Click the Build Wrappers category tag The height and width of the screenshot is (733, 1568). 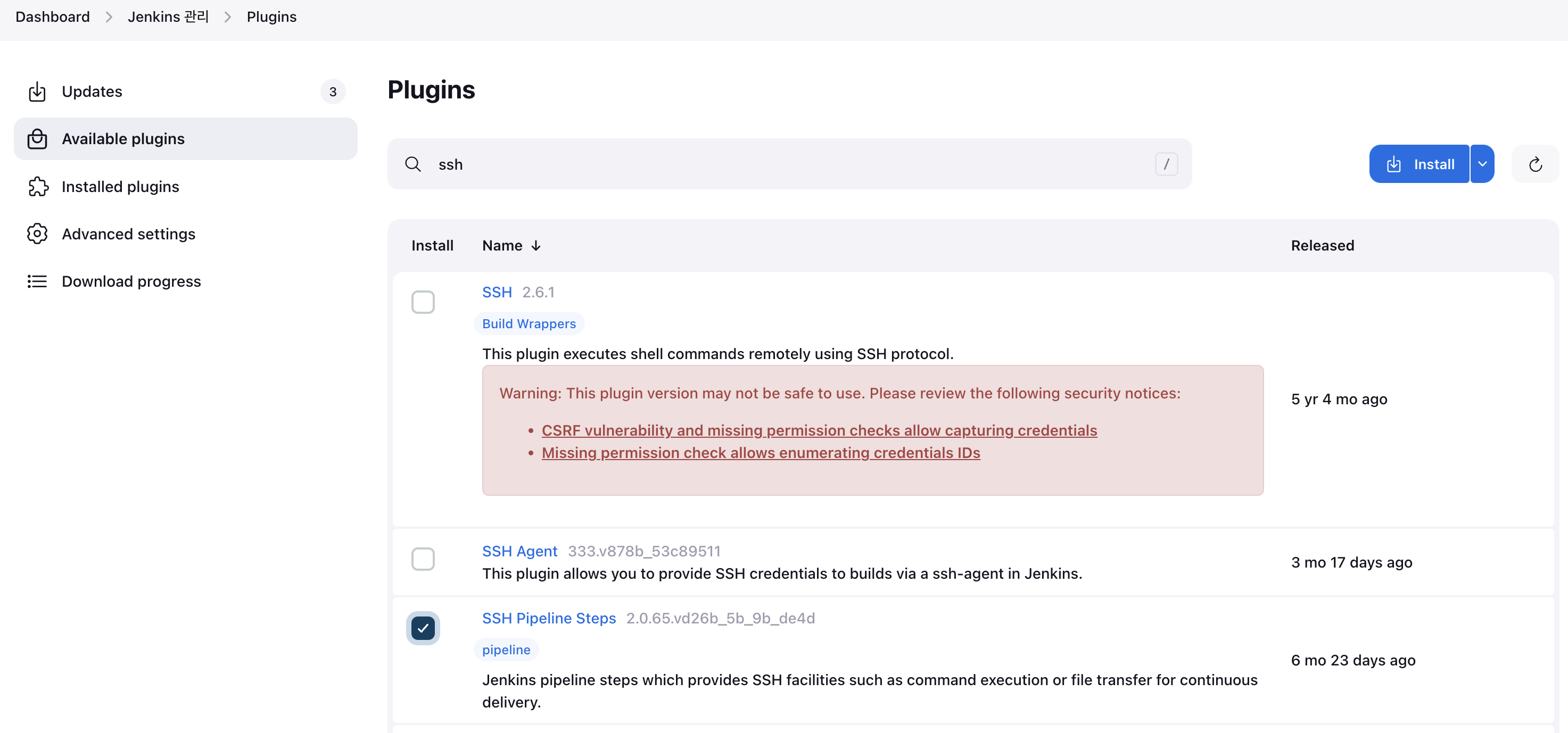click(x=529, y=324)
